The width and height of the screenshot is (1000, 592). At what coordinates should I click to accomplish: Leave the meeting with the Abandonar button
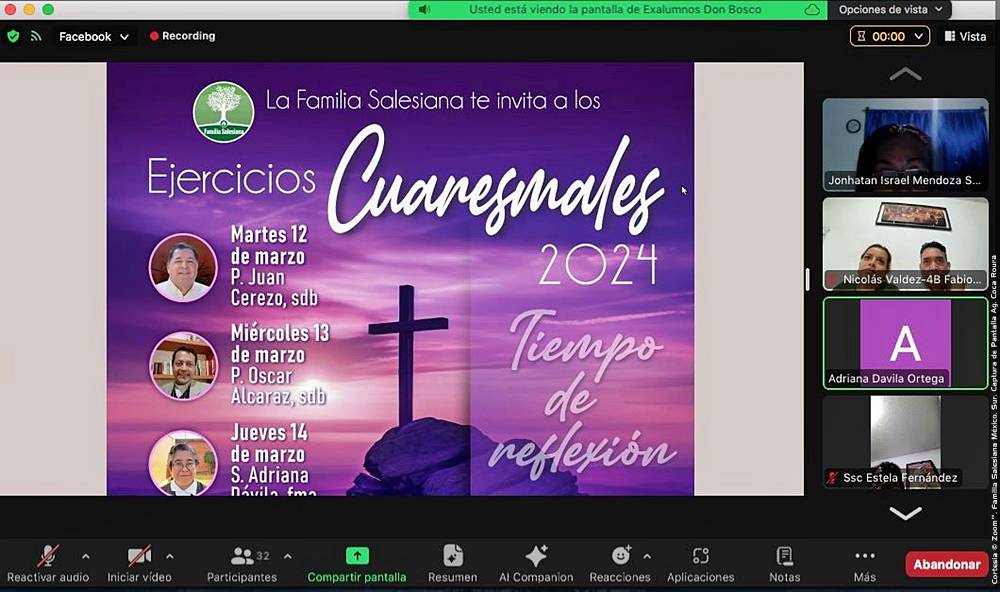coord(946,564)
